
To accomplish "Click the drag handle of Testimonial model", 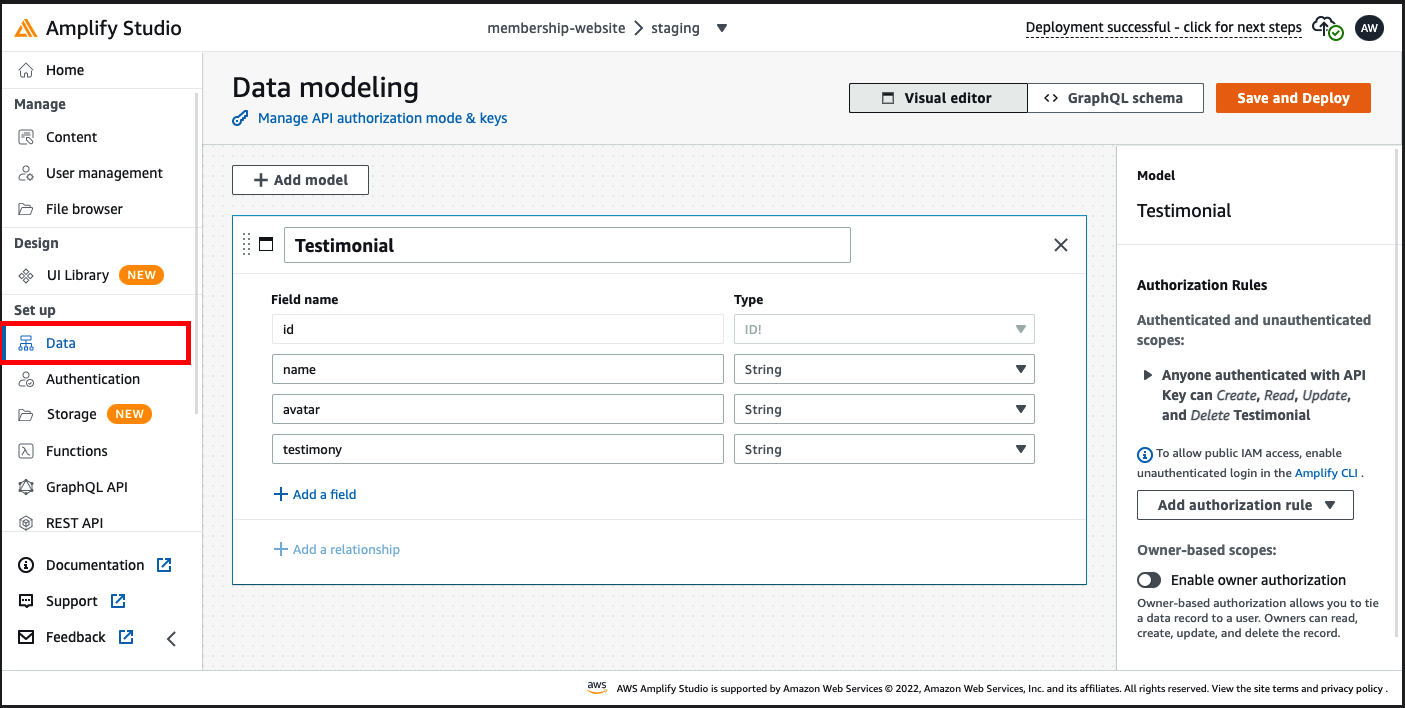I will pyautogui.click(x=247, y=244).
